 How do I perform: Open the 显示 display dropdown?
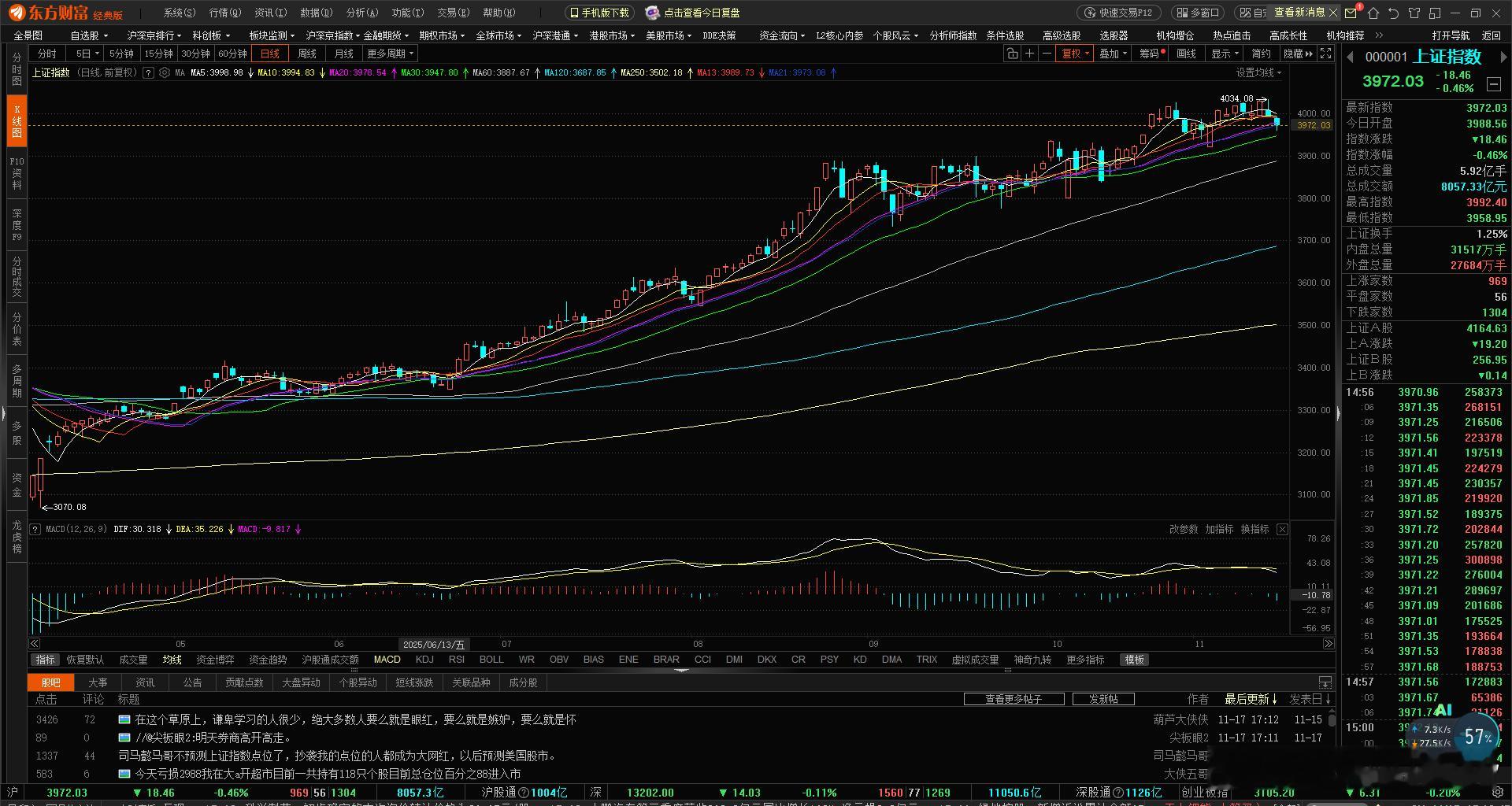1225,54
